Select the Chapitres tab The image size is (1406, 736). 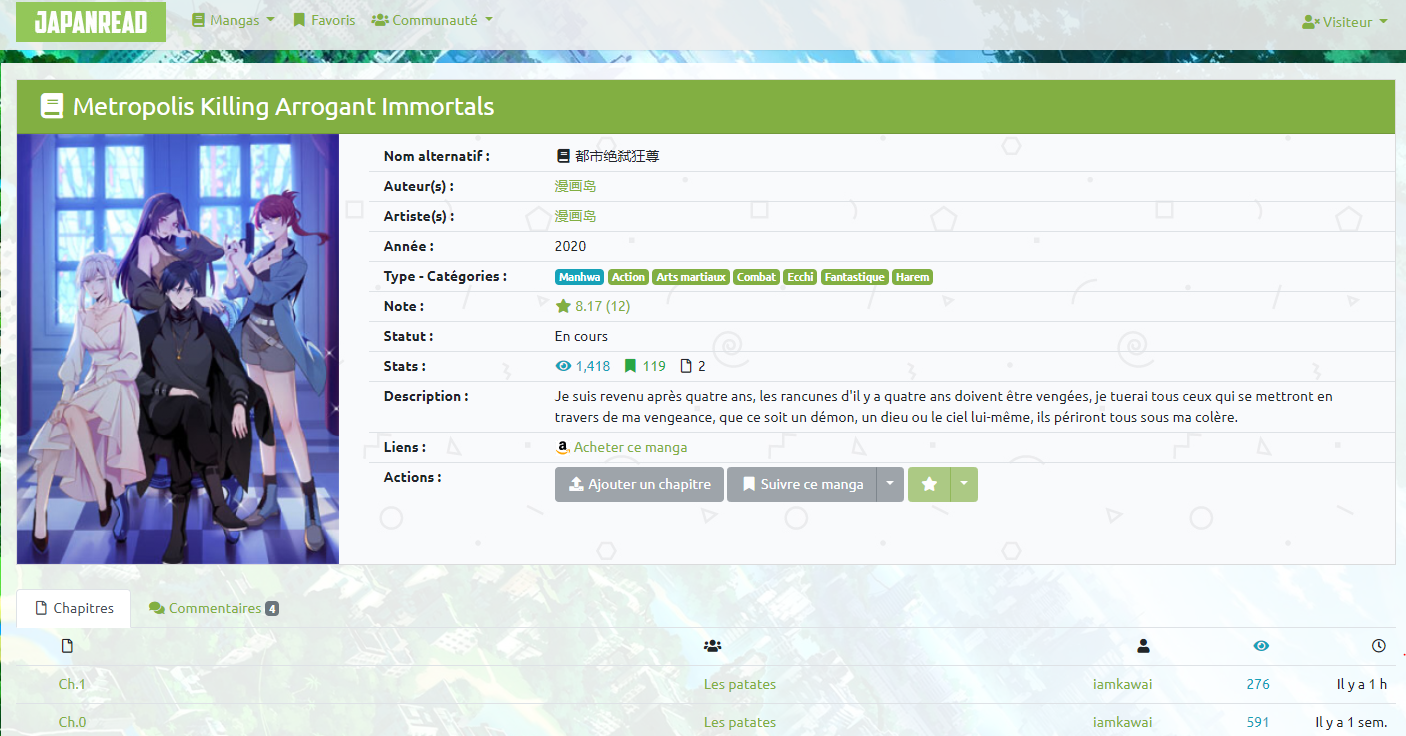74,608
